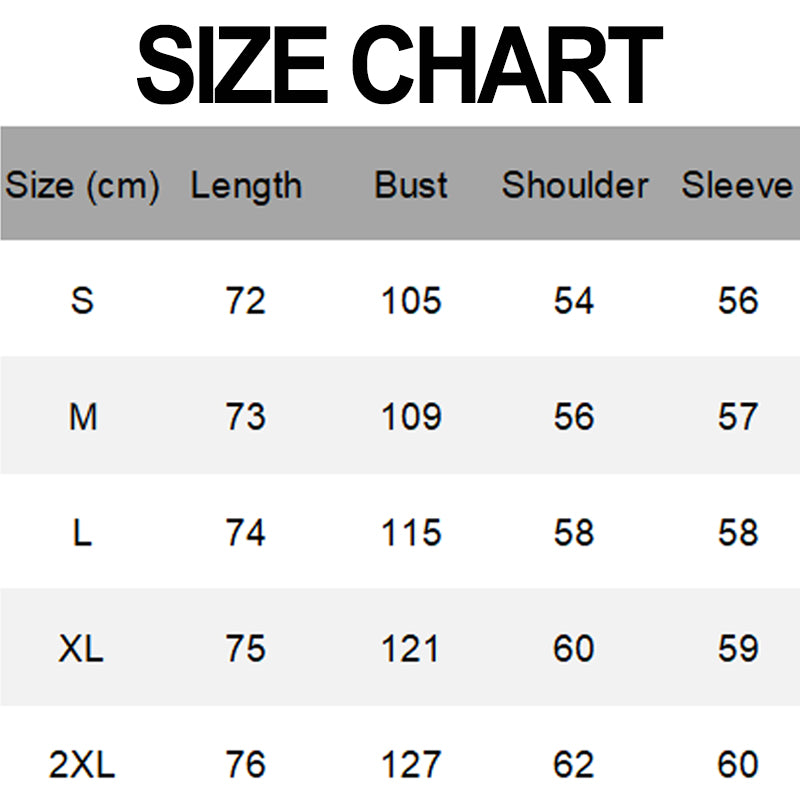
Task: Click the bust value 115 for size L
Action: point(411,533)
